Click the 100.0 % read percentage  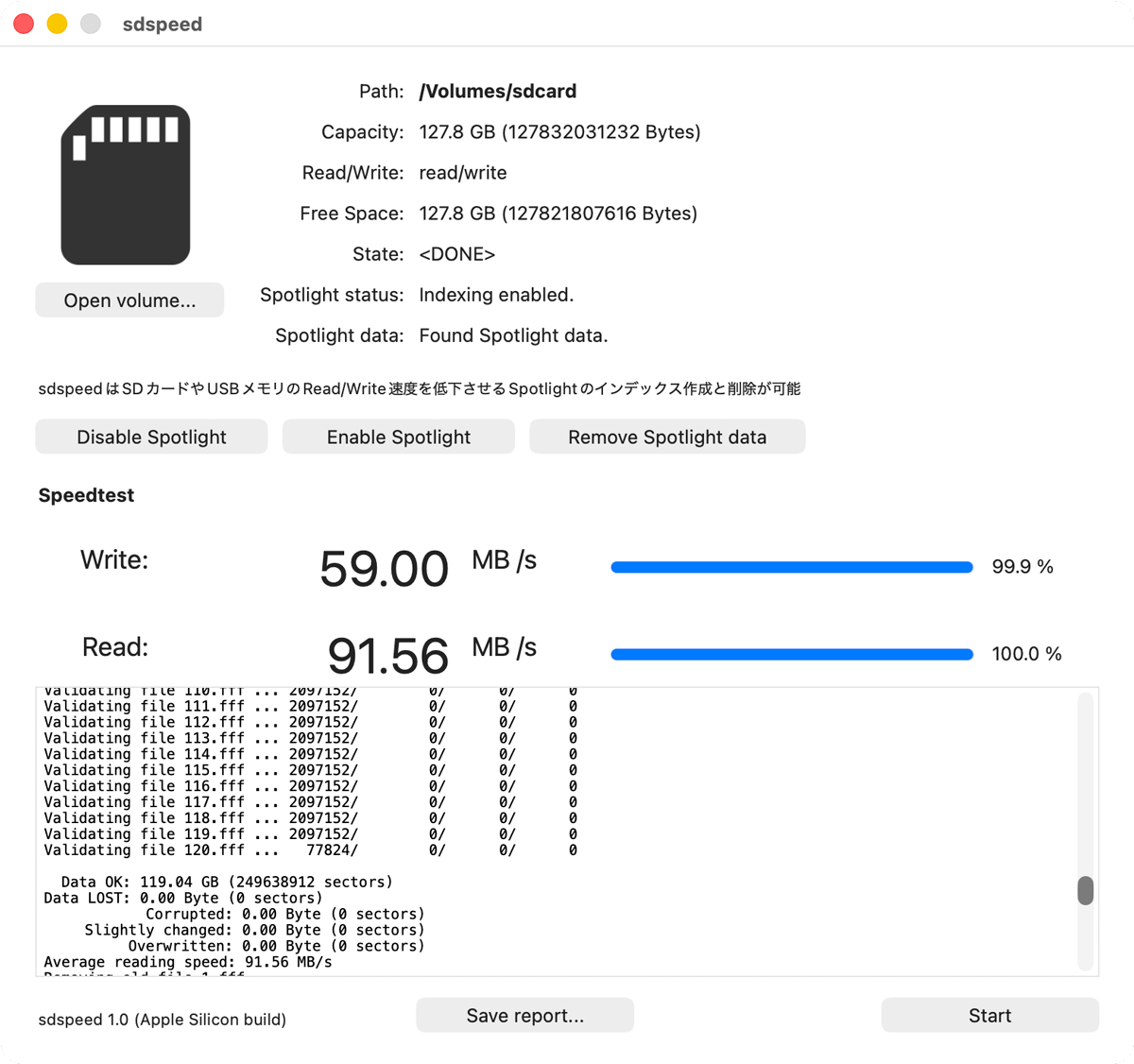click(1026, 654)
